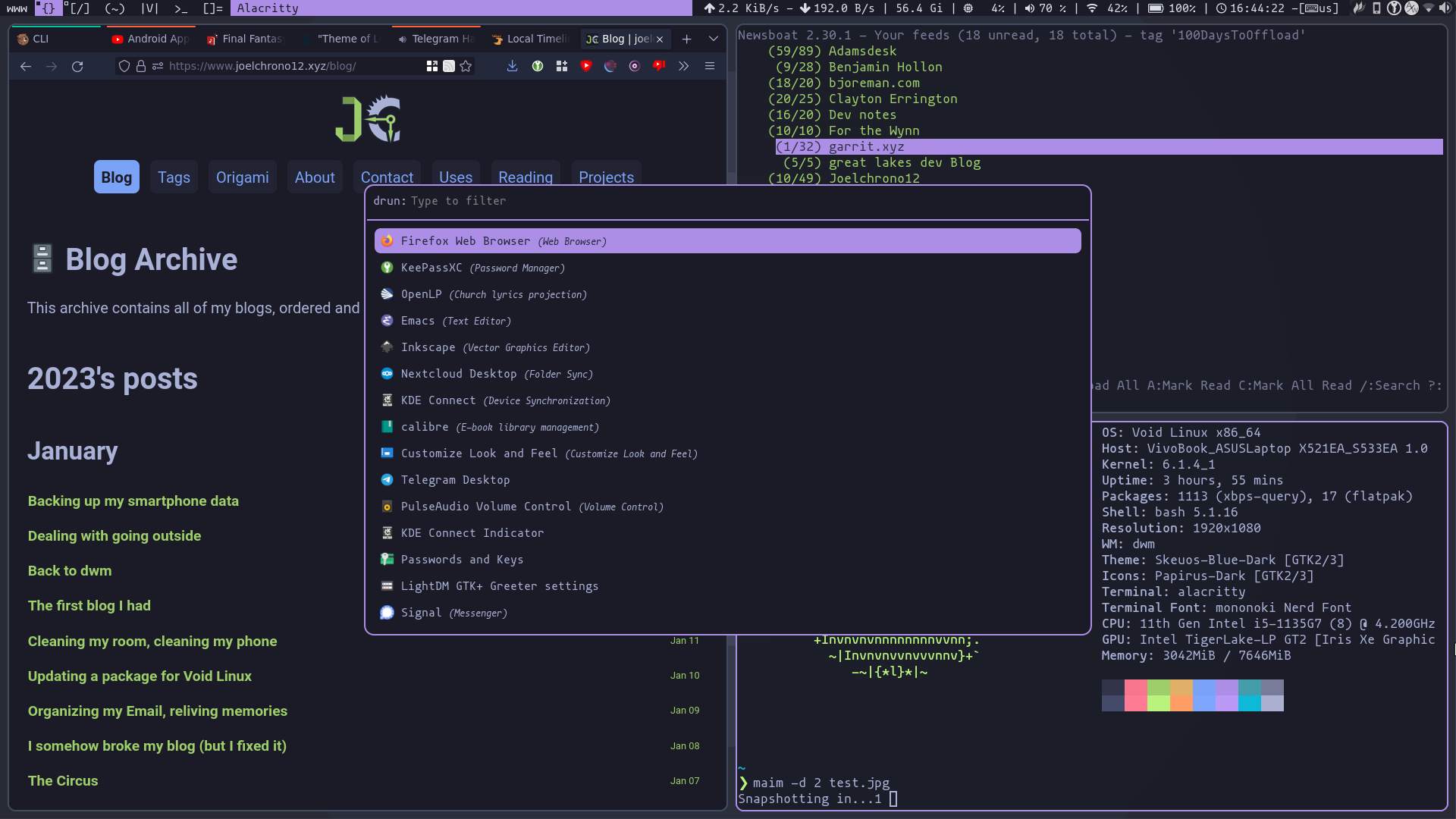Select calibre e-book launcher entry
The height and width of the screenshot is (819, 1456).
(727, 427)
